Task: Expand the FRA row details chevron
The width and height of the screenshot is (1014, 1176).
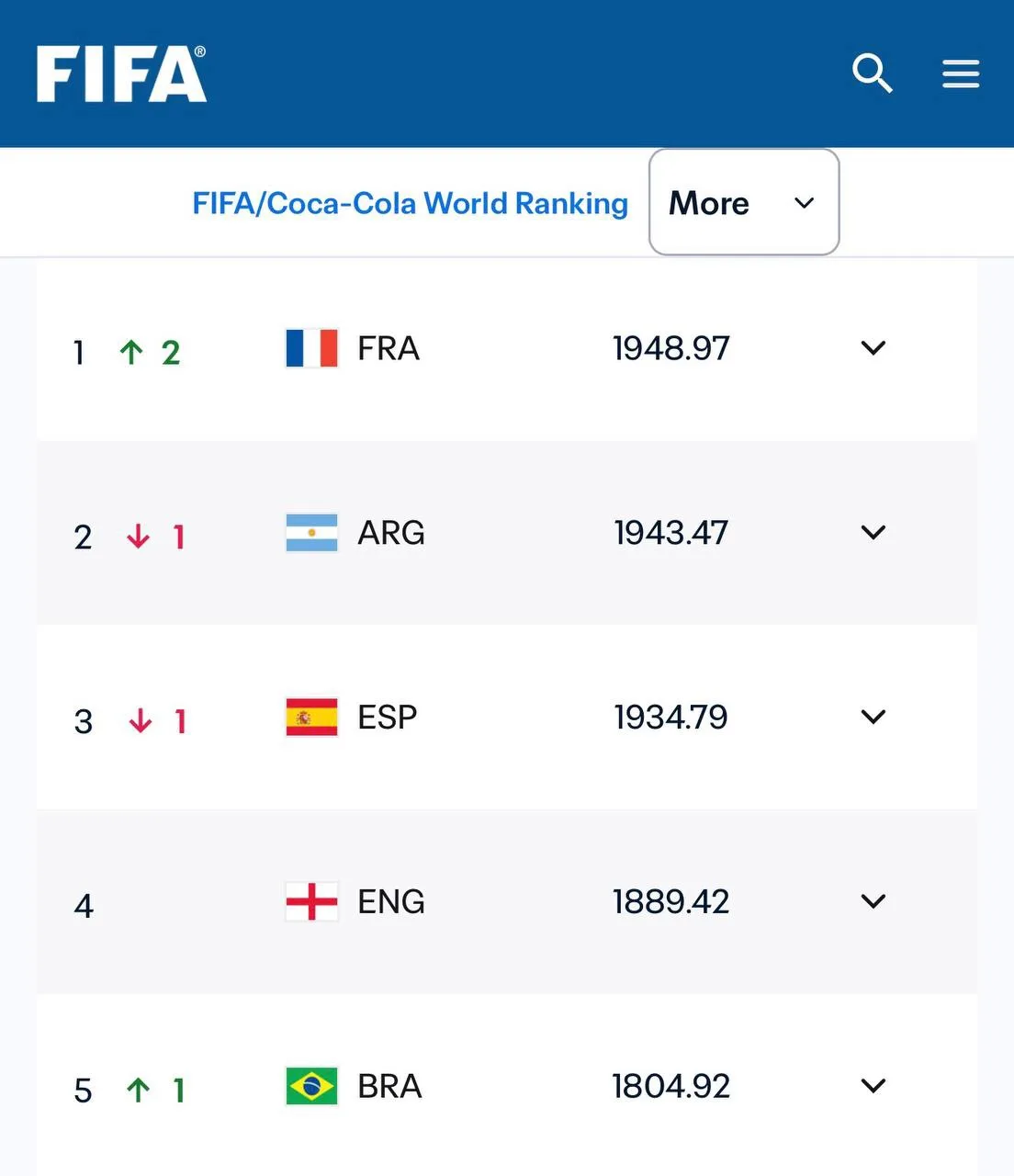Action: [x=873, y=348]
